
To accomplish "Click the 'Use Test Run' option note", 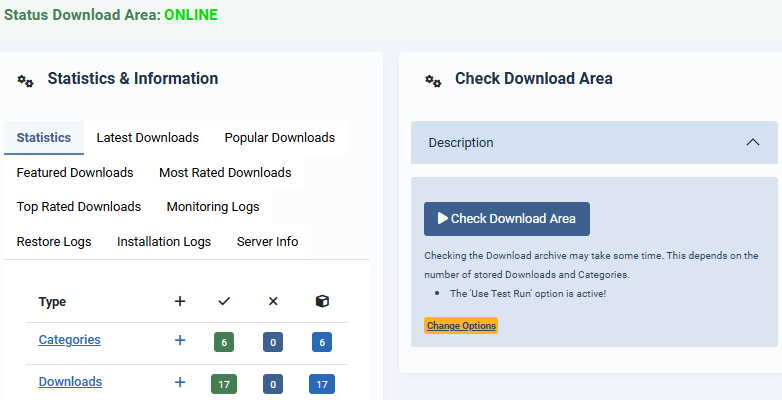I will tap(528, 294).
